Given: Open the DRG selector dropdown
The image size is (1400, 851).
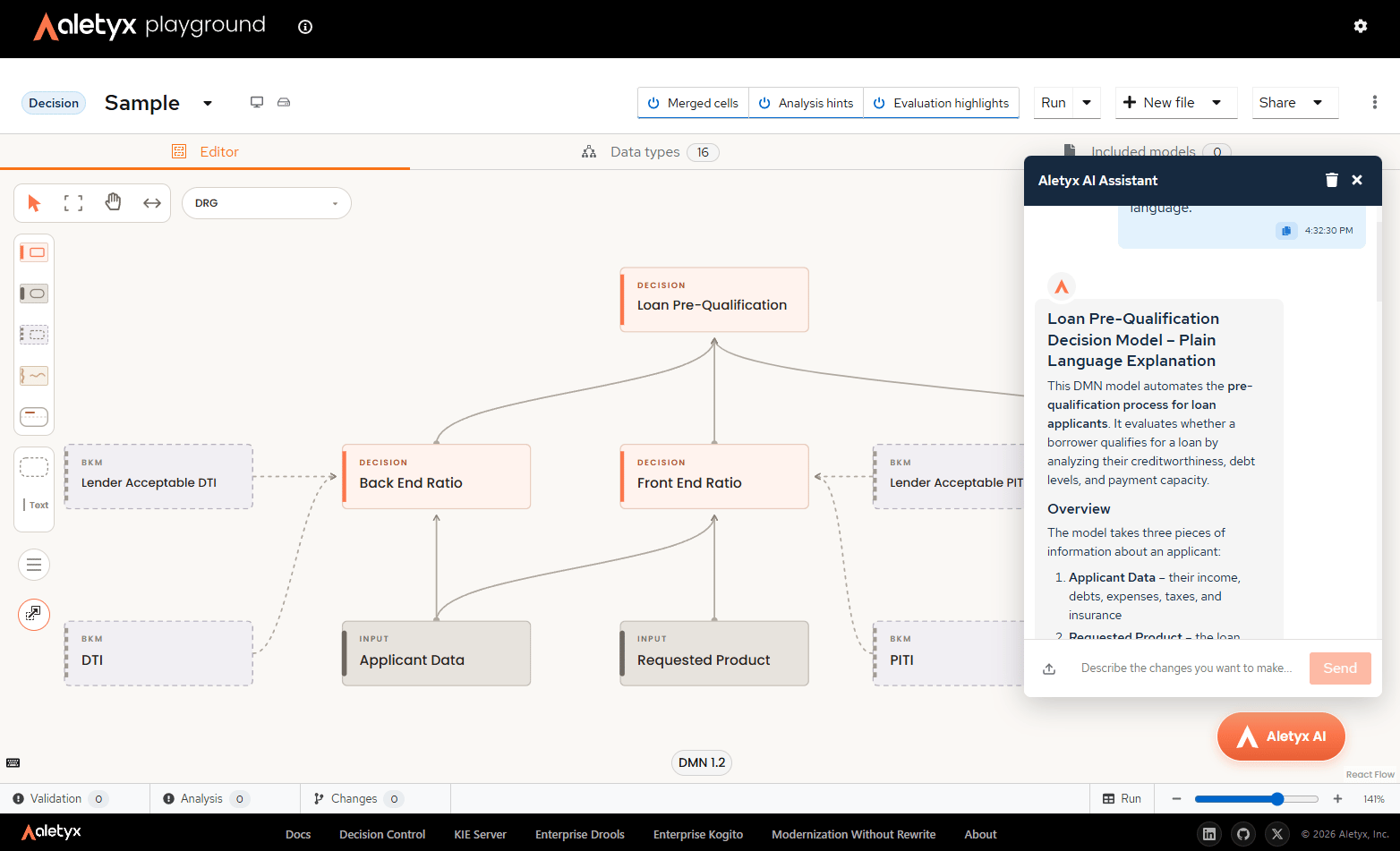Looking at the screenshot, I should (x=267, y=203).
